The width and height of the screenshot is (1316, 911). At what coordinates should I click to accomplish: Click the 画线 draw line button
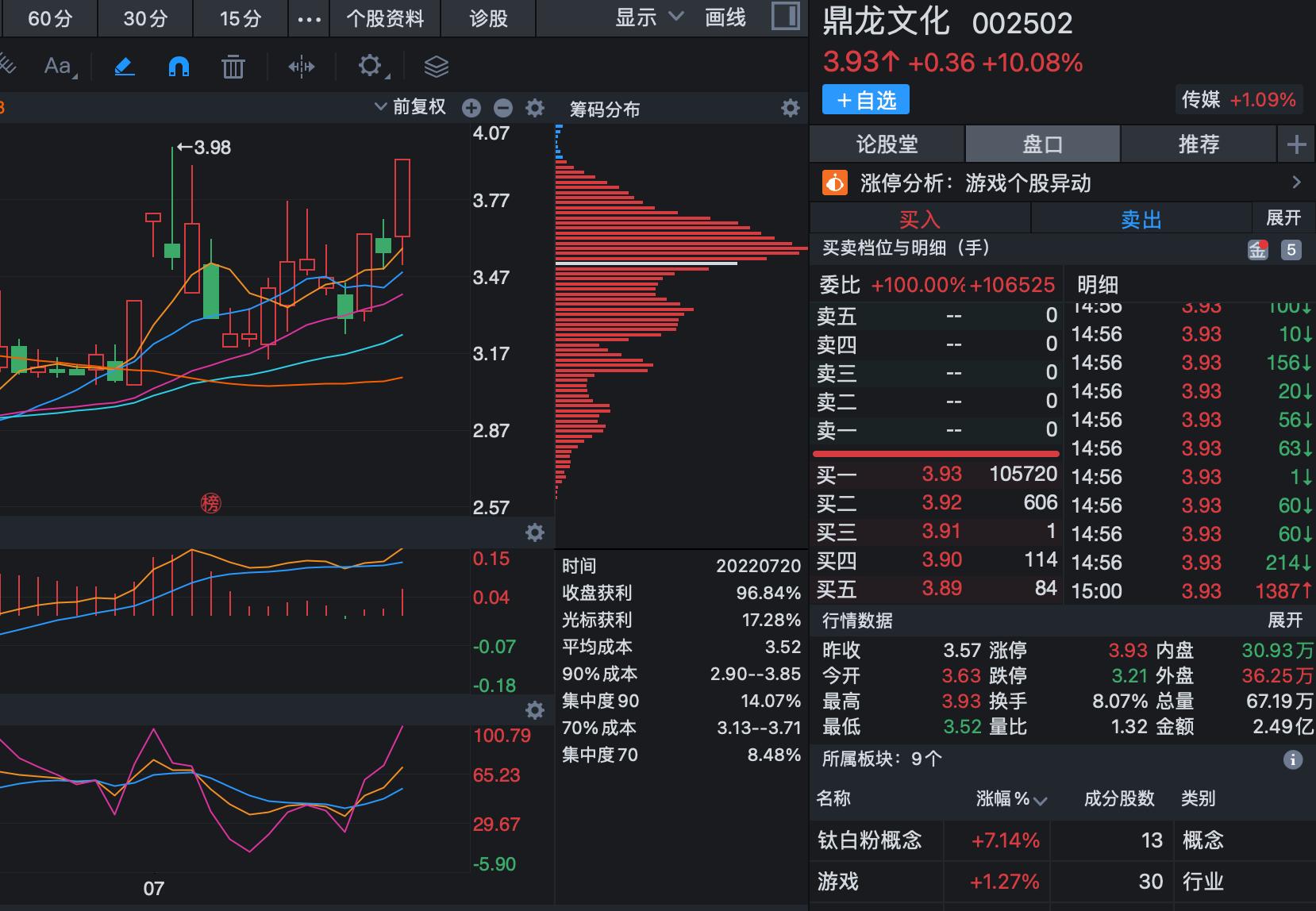725,17
